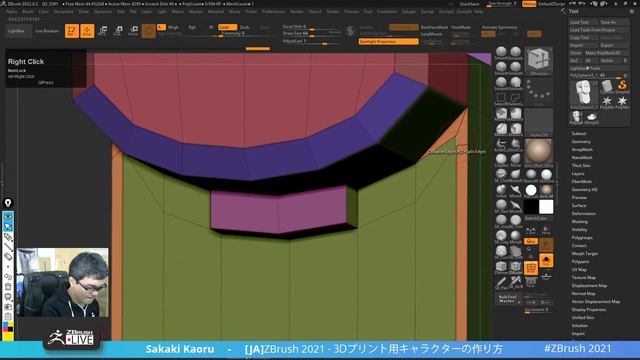Open the Brush menu

click(x=28, y=12)
